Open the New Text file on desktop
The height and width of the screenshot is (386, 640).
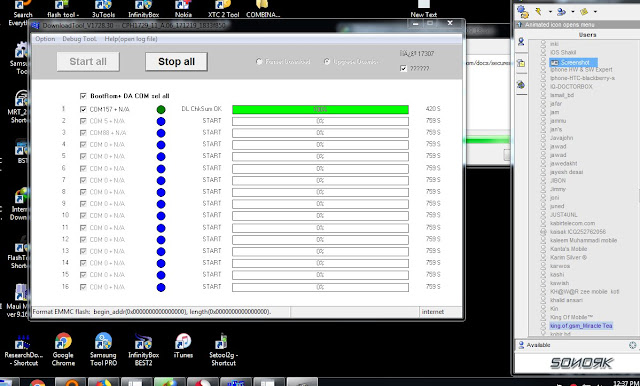pos(423,9)
